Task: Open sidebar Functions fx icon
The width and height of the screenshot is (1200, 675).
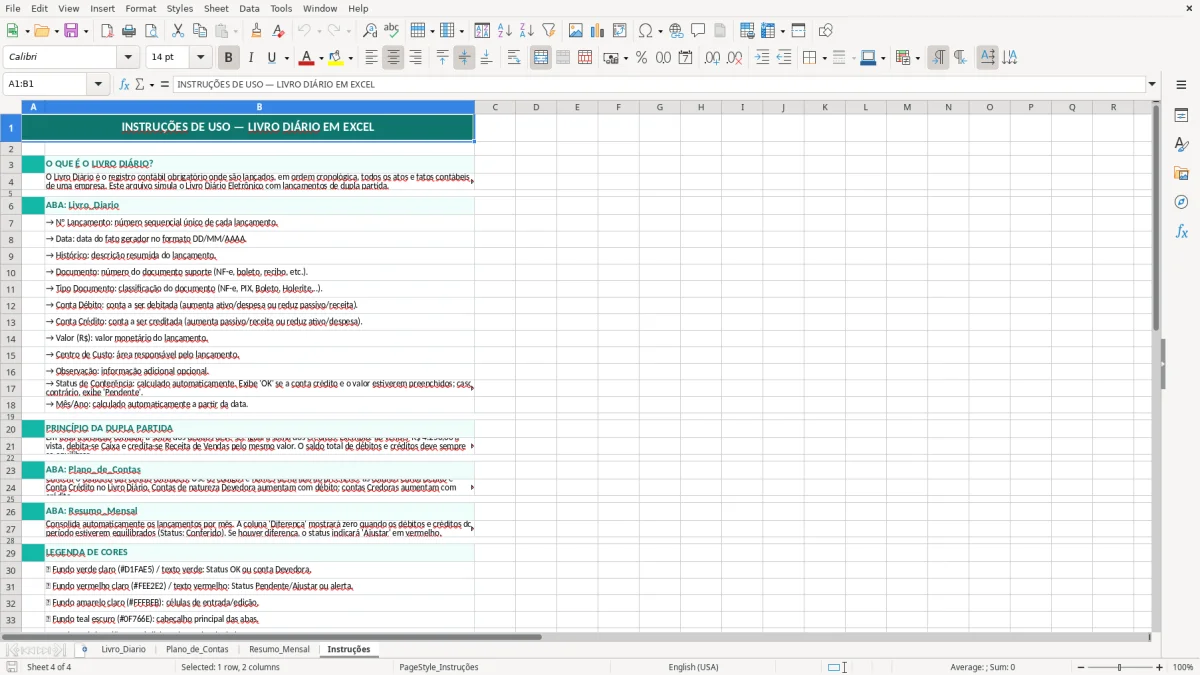Action: point(1181,232)
